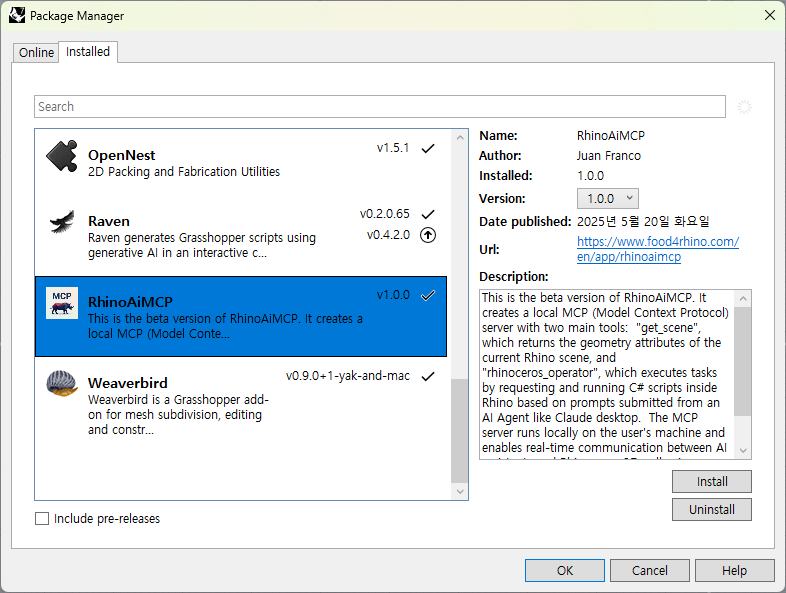Click the OpenNest v1.5.1 version text
Viewport: 786px width, 593px height.
point(393,148)
